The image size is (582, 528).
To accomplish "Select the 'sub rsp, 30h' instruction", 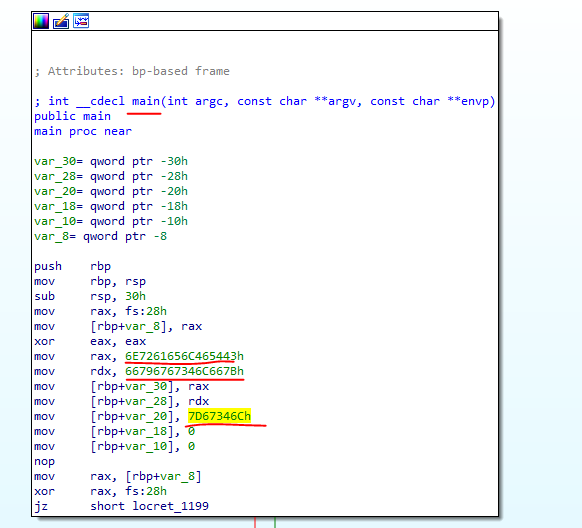I will (x=90, y=296).
